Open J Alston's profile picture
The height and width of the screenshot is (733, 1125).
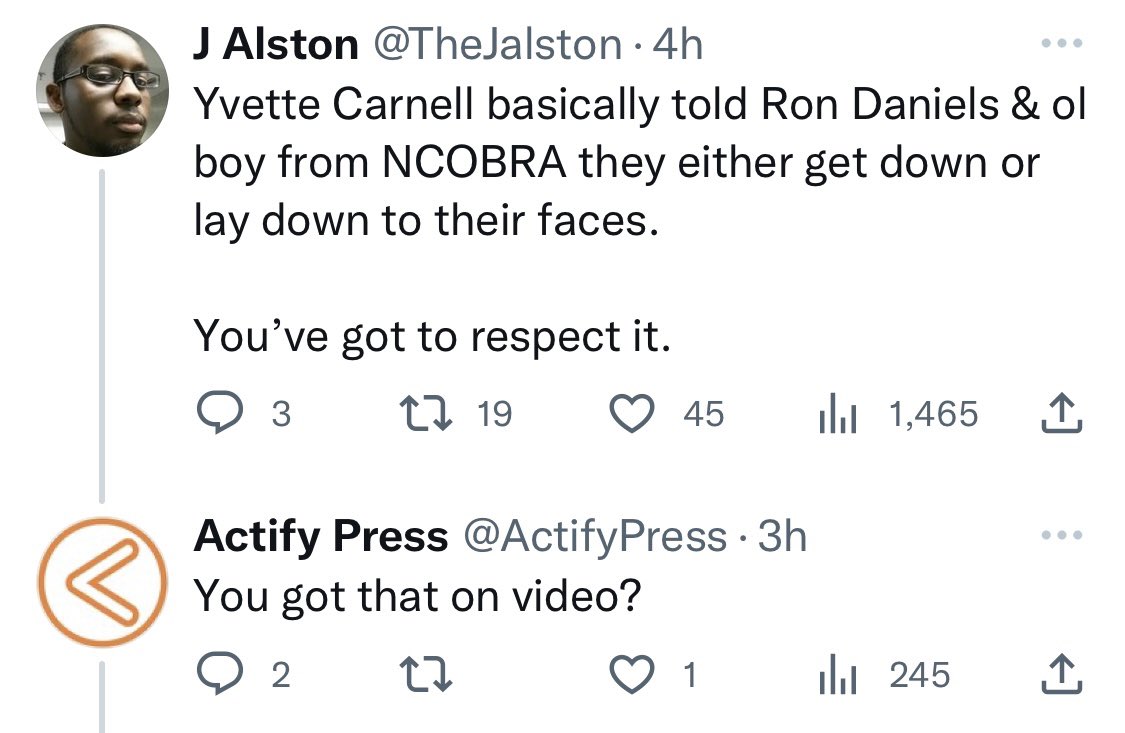click(x=103, y=90)
